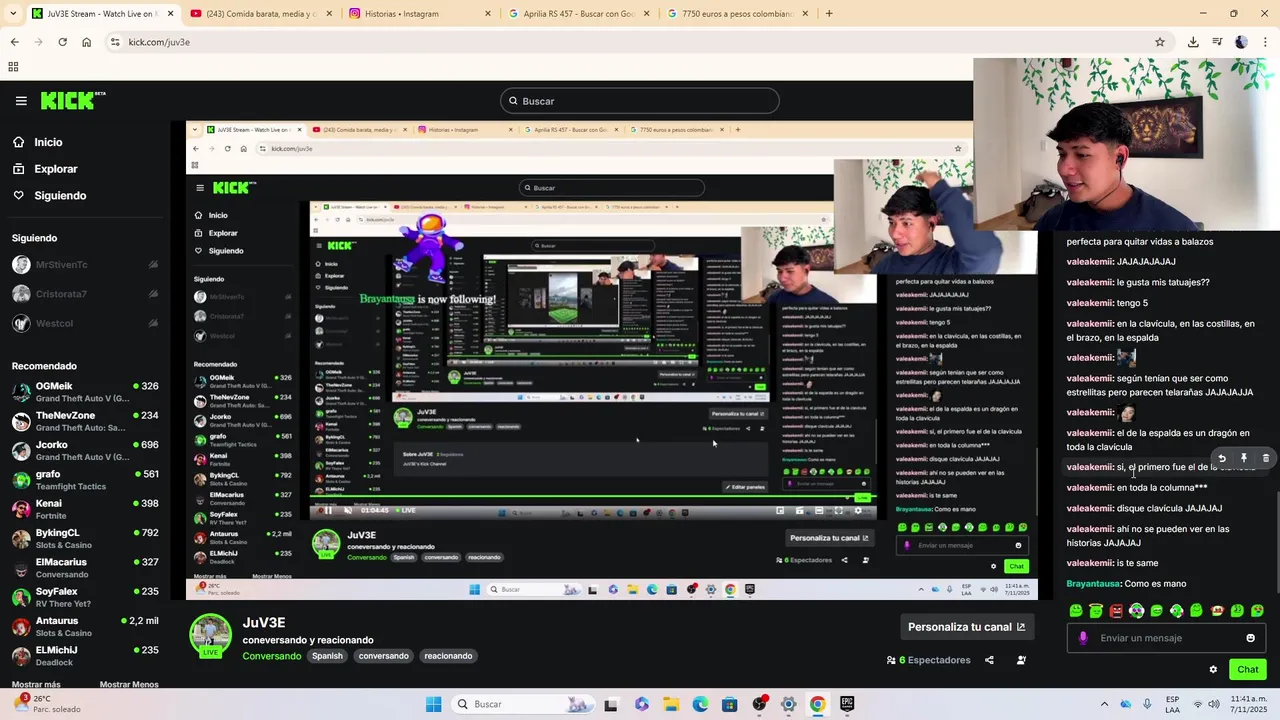Open ELMichiJ Deadlock channel
The height and width of the screenshot is (720, 1280).
pyautogui.click(x=85, y=655)
